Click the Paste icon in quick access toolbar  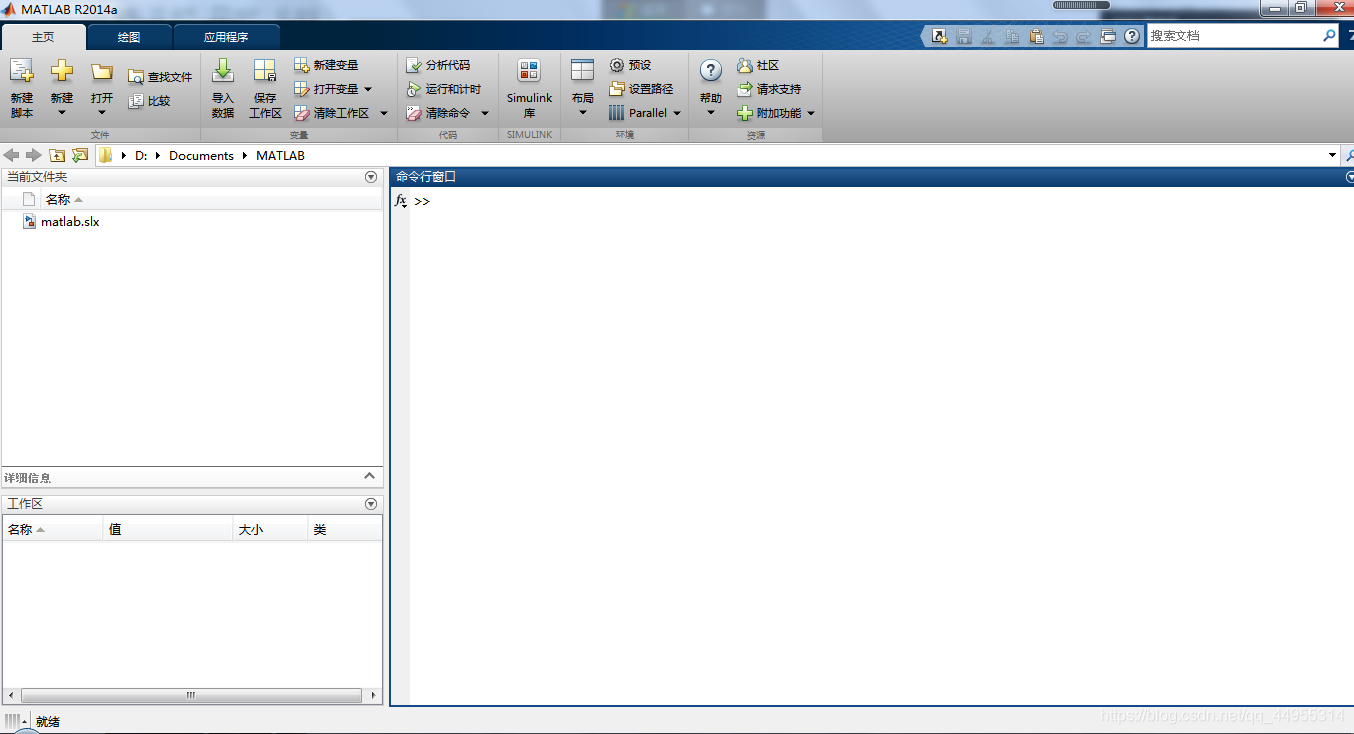(1036, 36)
